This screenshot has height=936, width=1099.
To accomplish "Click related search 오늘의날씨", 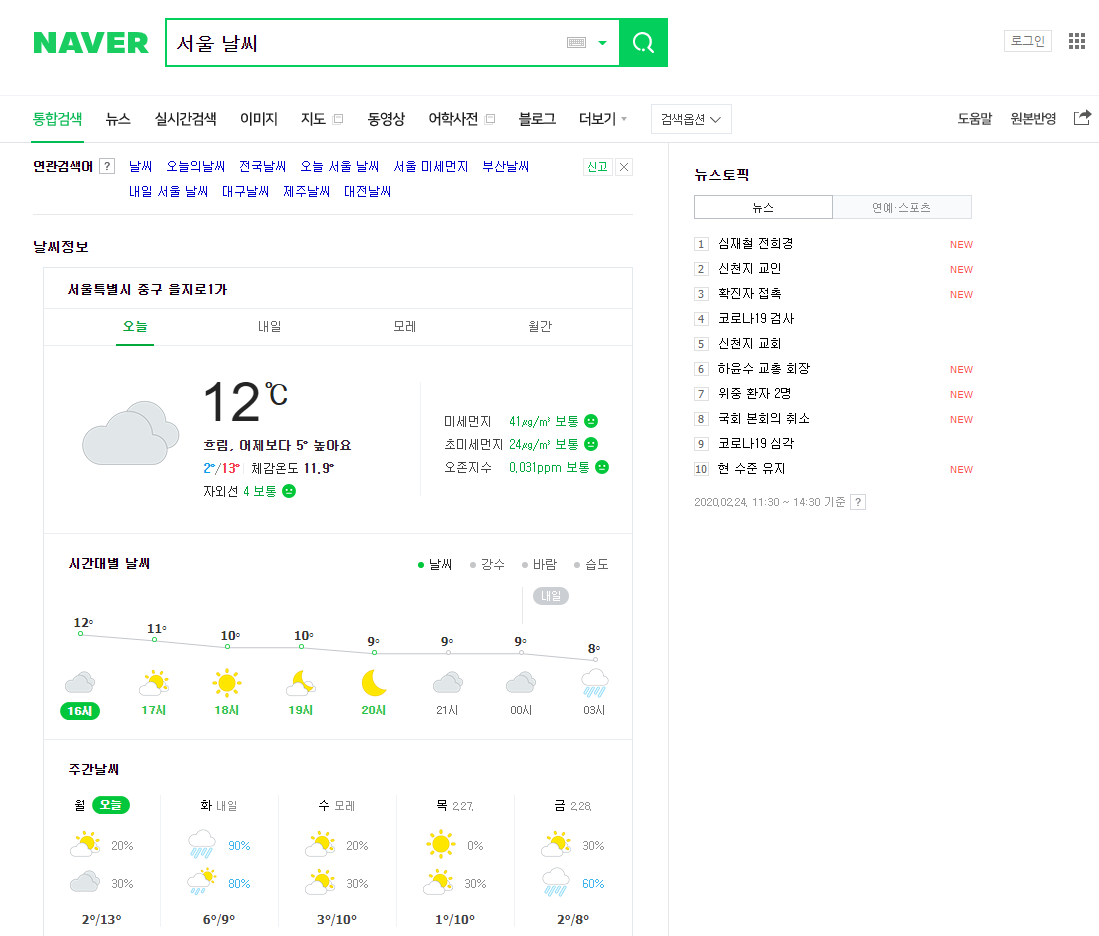I will click(196, 166).
